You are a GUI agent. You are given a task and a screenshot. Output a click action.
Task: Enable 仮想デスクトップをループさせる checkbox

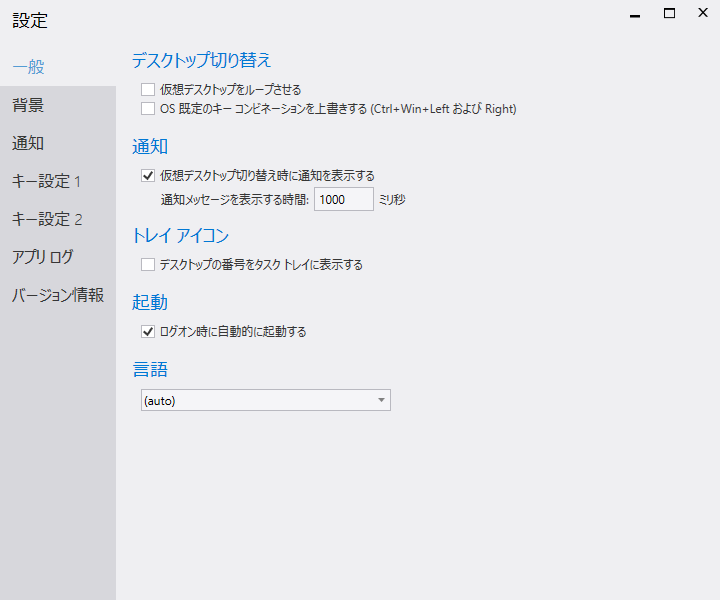point(148,90)
